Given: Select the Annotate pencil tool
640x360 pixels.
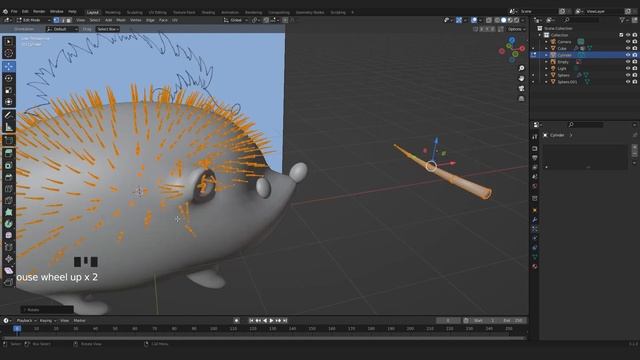Looking at the screenshot, I should (9, 116).
